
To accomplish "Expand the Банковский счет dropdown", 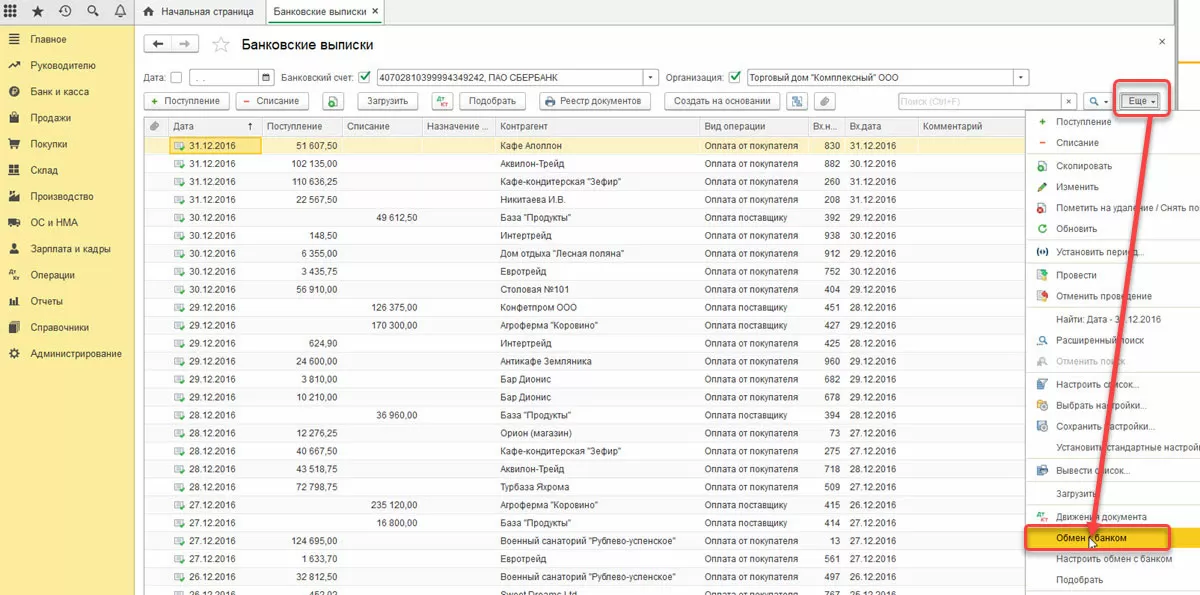I will 651,77.
